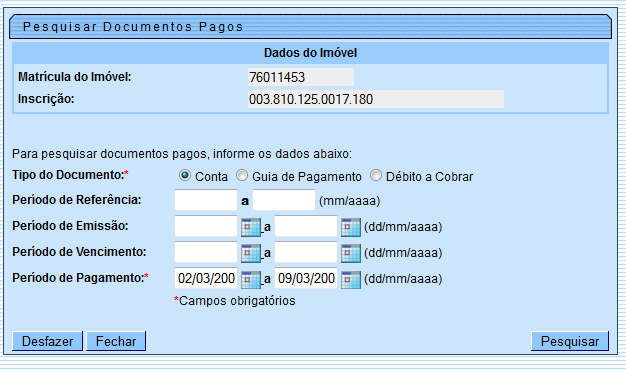Open calendar for Período de Pagamento start date
The image size is (626, 372).
pos(251,279)
